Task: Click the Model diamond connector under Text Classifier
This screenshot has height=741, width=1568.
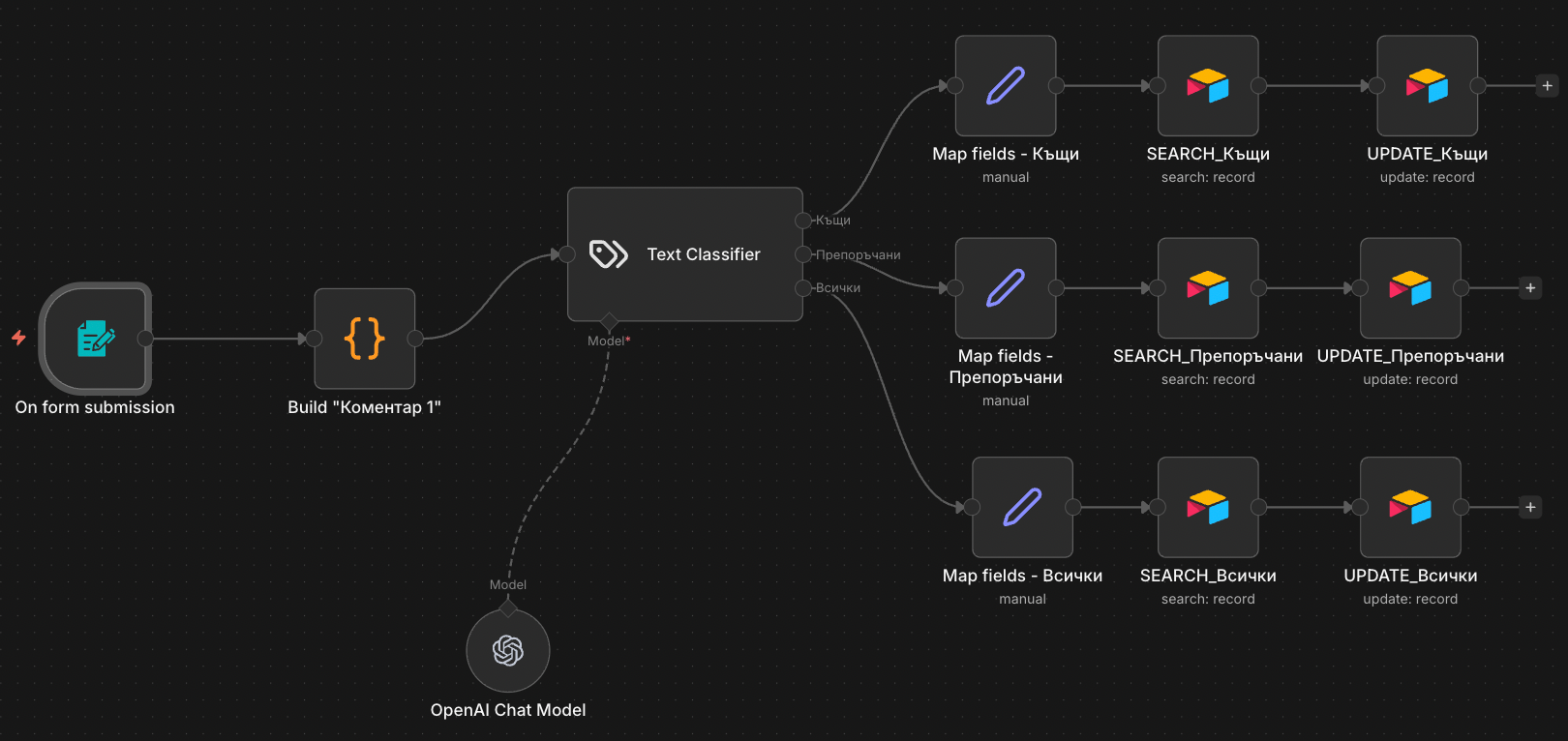Action: (x=609, y=321)
